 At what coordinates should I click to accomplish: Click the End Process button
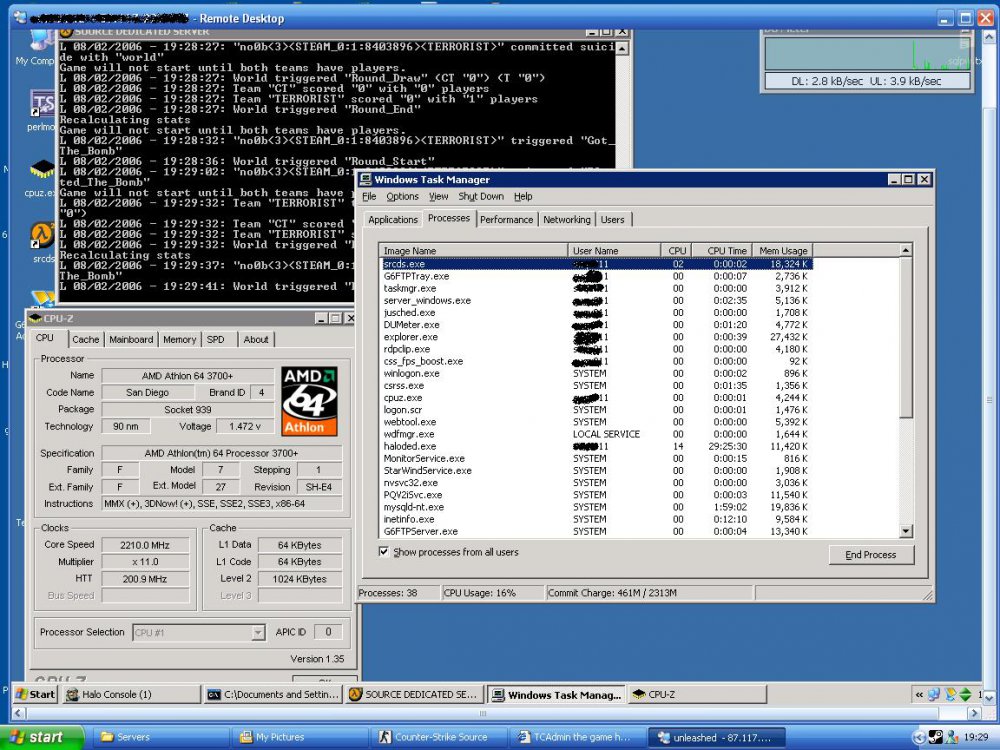871,554
